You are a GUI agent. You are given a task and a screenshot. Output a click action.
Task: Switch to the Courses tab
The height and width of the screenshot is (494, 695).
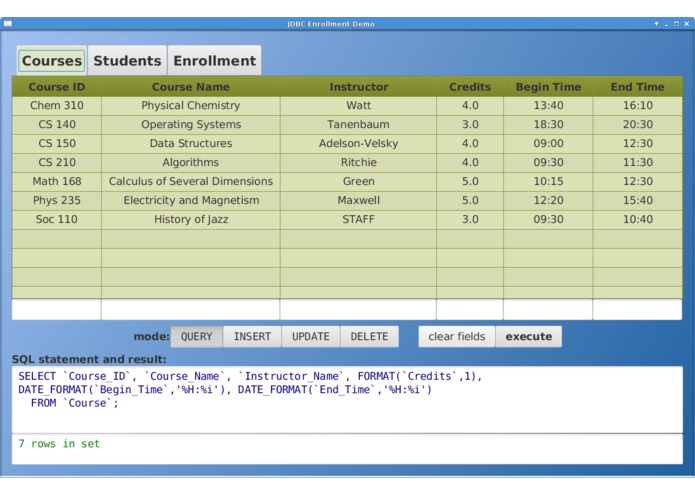point(52,60)
